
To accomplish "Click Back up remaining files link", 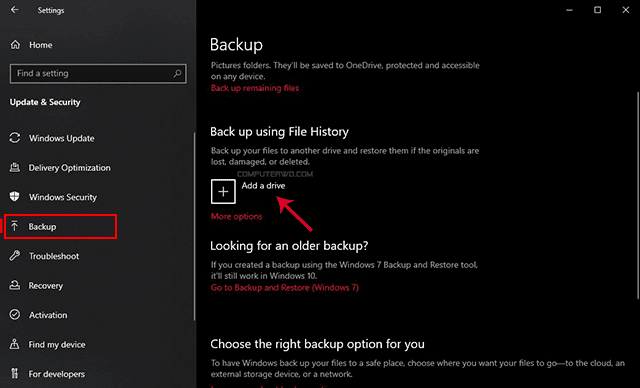I will point(255,88).
